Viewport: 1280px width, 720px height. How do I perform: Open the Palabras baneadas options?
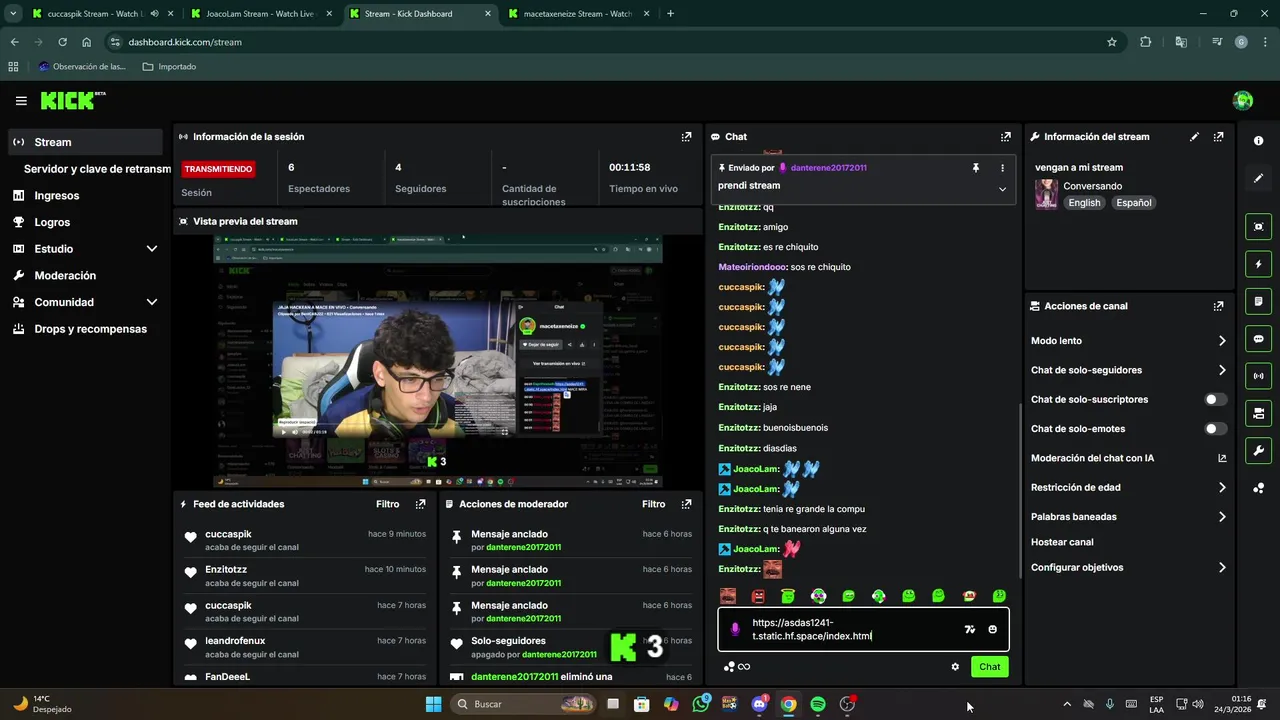[1128, 517]
